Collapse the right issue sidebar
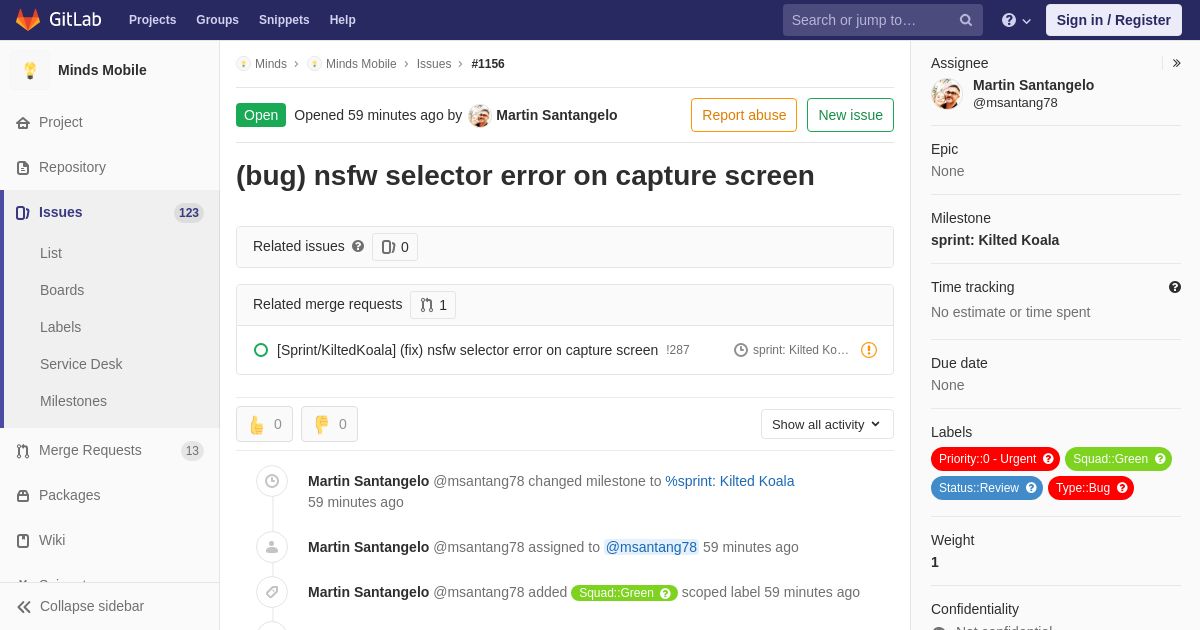 pyautogui.click(x=1176, y=63)
